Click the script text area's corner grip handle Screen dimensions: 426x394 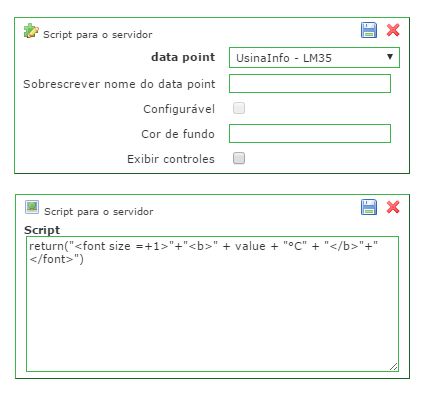pyautogui.click(x=394, y=366)
